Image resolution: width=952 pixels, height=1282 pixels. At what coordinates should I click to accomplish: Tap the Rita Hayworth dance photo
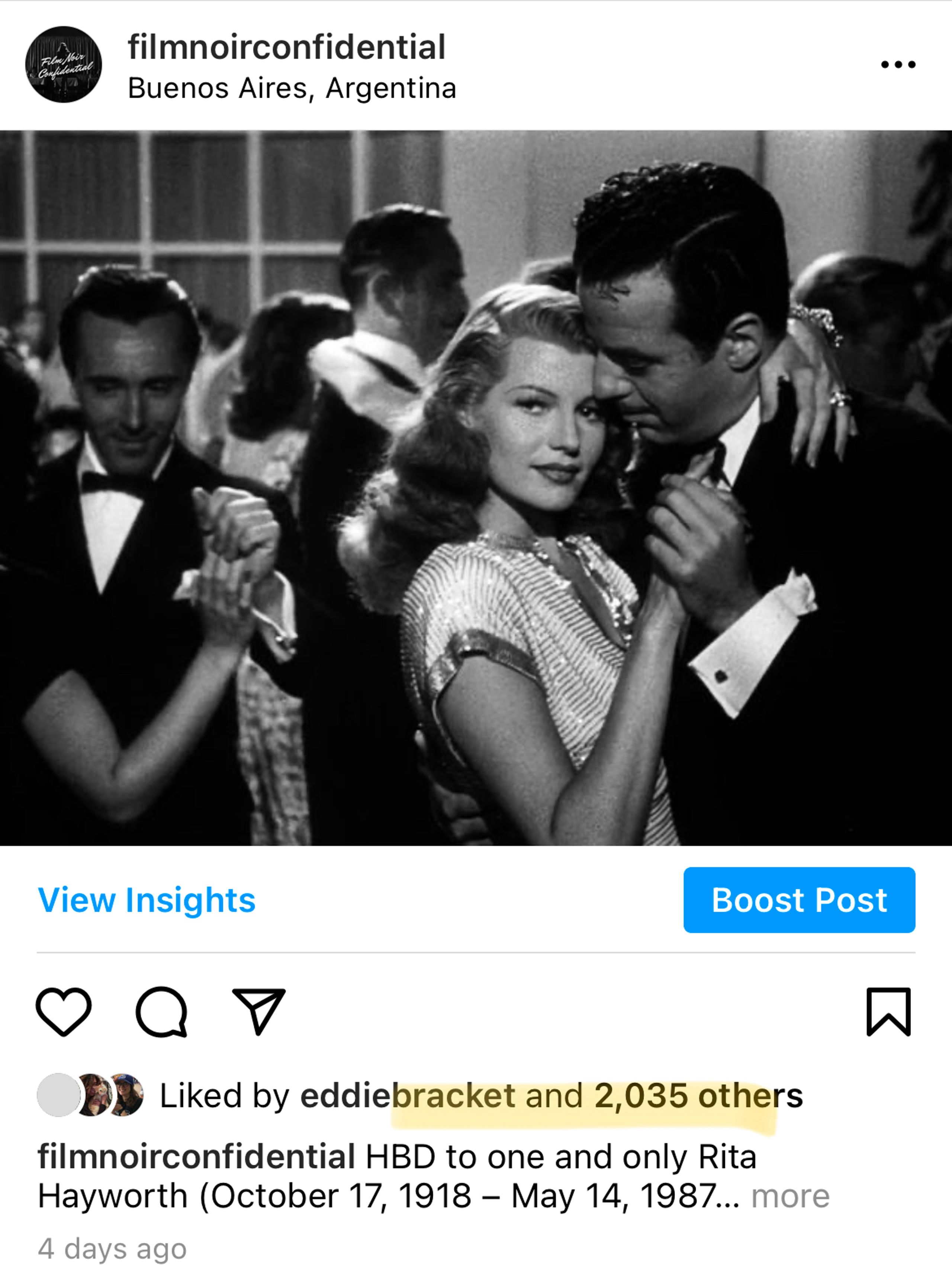[x=476, y=488]
